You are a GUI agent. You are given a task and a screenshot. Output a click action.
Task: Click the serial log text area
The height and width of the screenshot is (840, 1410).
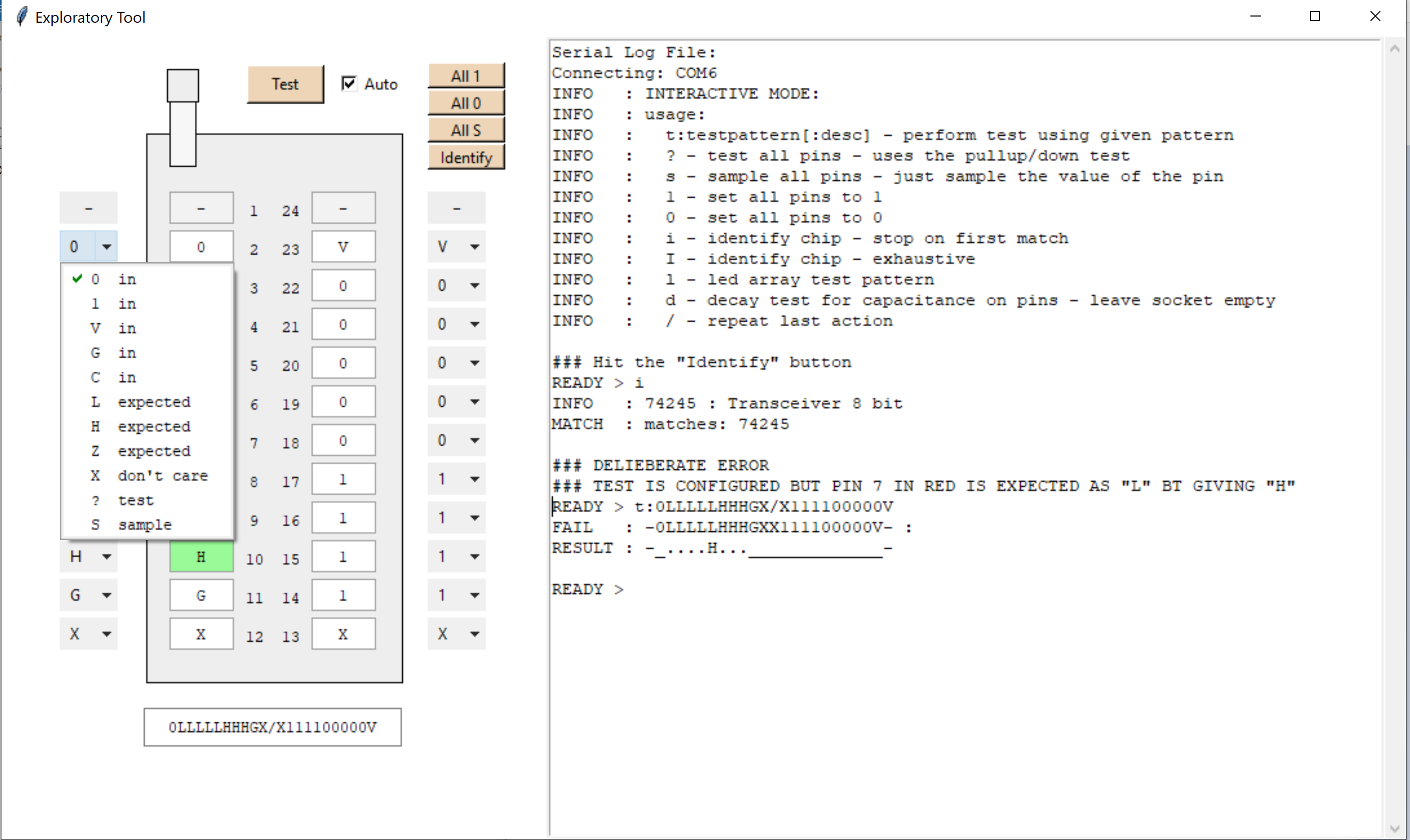965,437
